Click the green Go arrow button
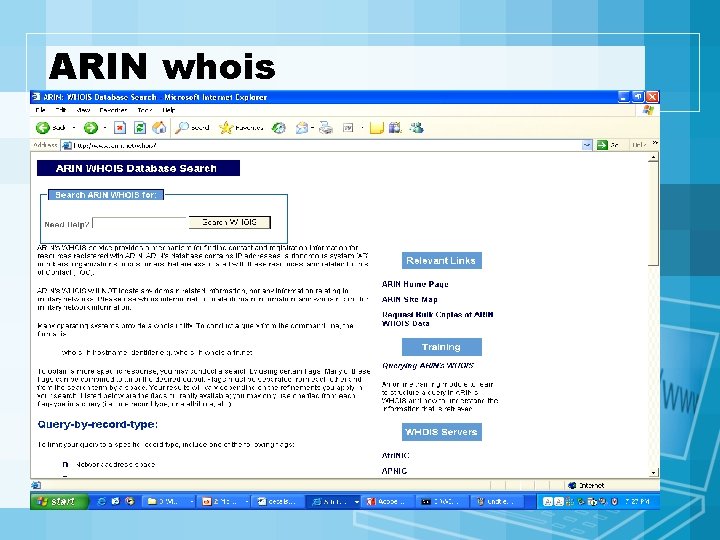Image resolution: width=720 pixels, height=540 pixels. (x=602, y=145)
